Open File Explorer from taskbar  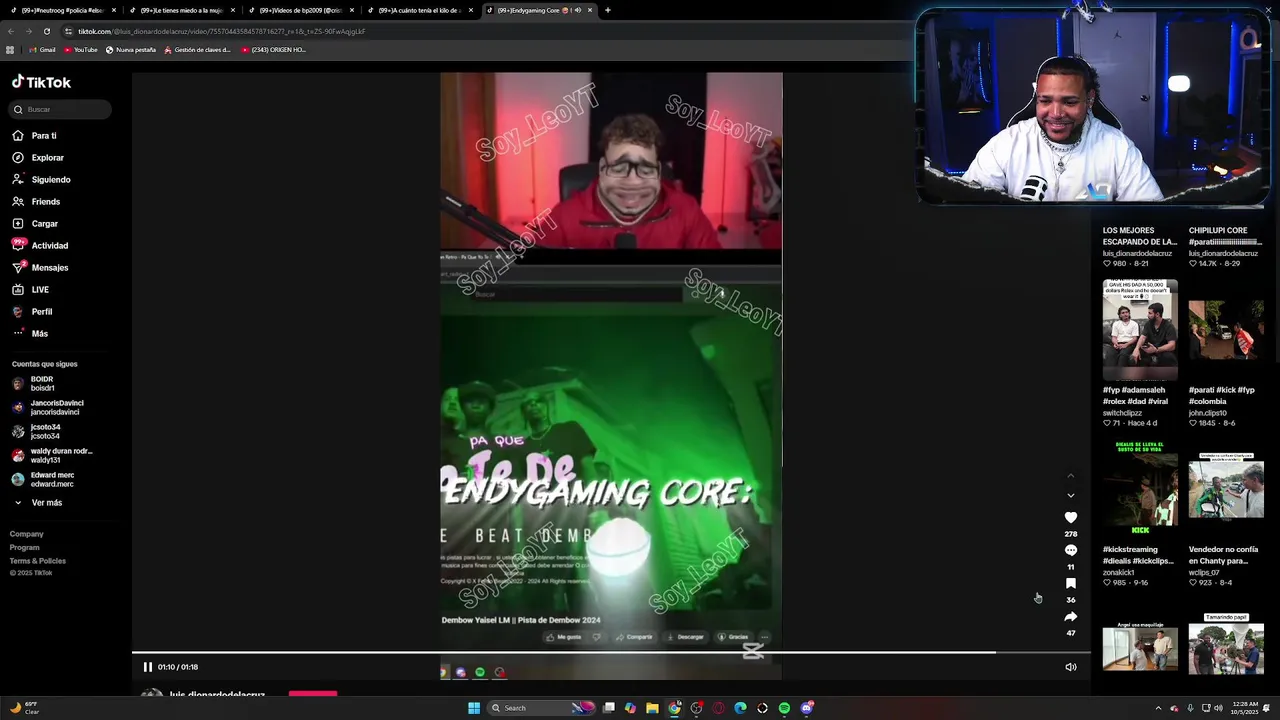tap(652, 708)
